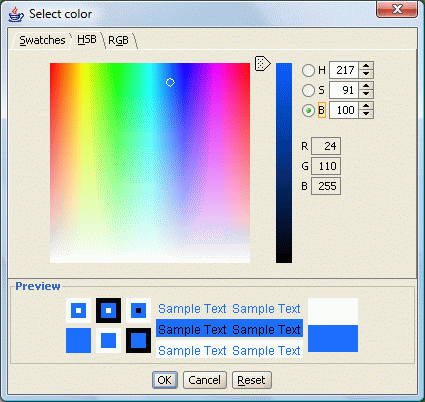Switch to the Swatches tab

click(42, 40)
